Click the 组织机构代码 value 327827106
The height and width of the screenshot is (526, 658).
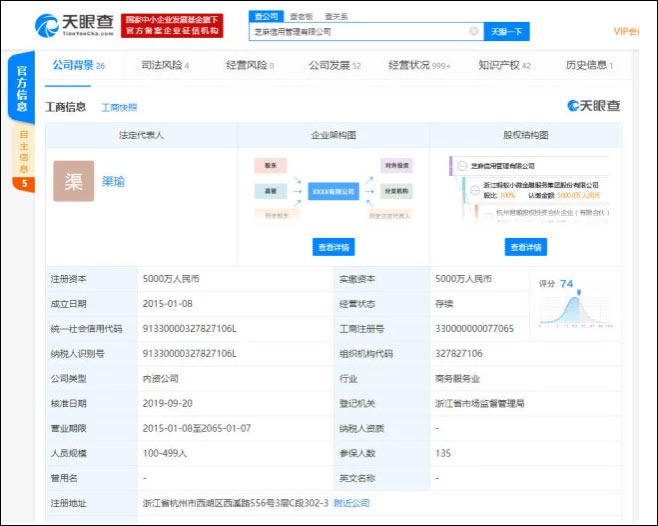tap(459, 353)
